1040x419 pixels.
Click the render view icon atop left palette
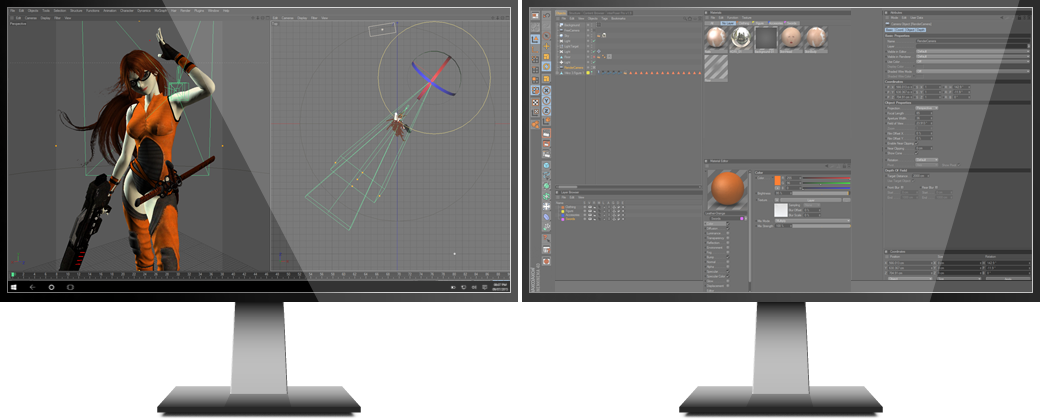(x=535, y=16)
